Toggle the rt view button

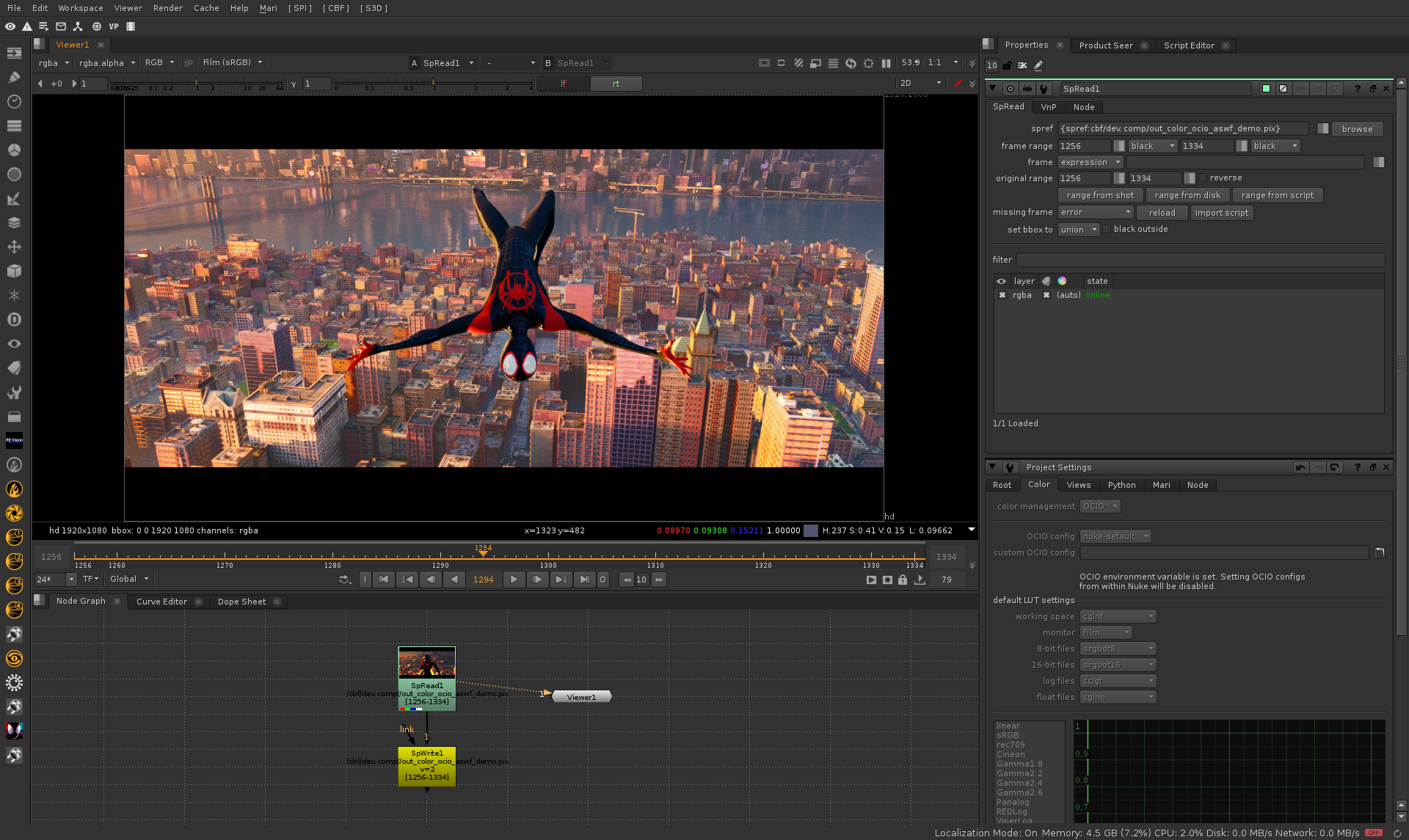(x=616, y=84)
